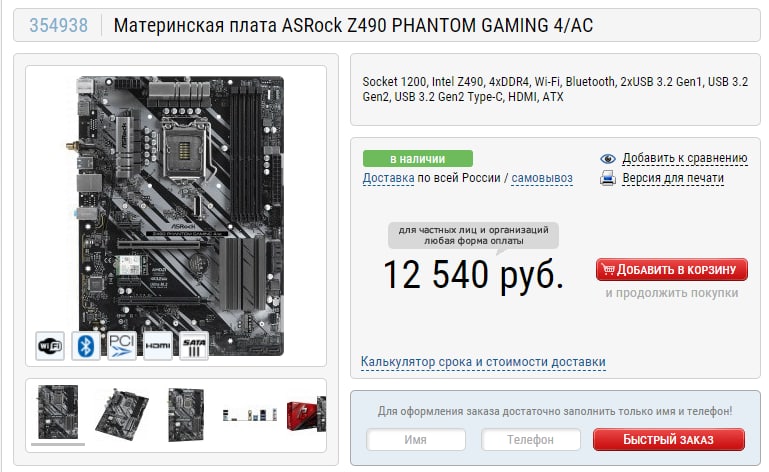Screen dimensions: 769x472
Task: Focus the Телефон phone input field
Action: [x=531, y=439]
